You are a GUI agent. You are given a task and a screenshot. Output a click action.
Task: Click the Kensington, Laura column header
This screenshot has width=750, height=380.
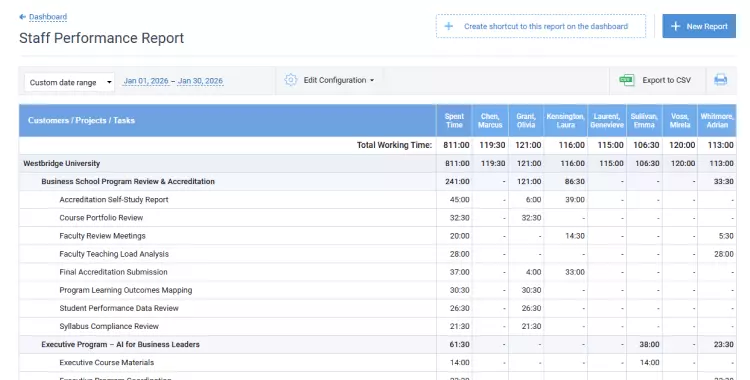click(x=565, y=120)
